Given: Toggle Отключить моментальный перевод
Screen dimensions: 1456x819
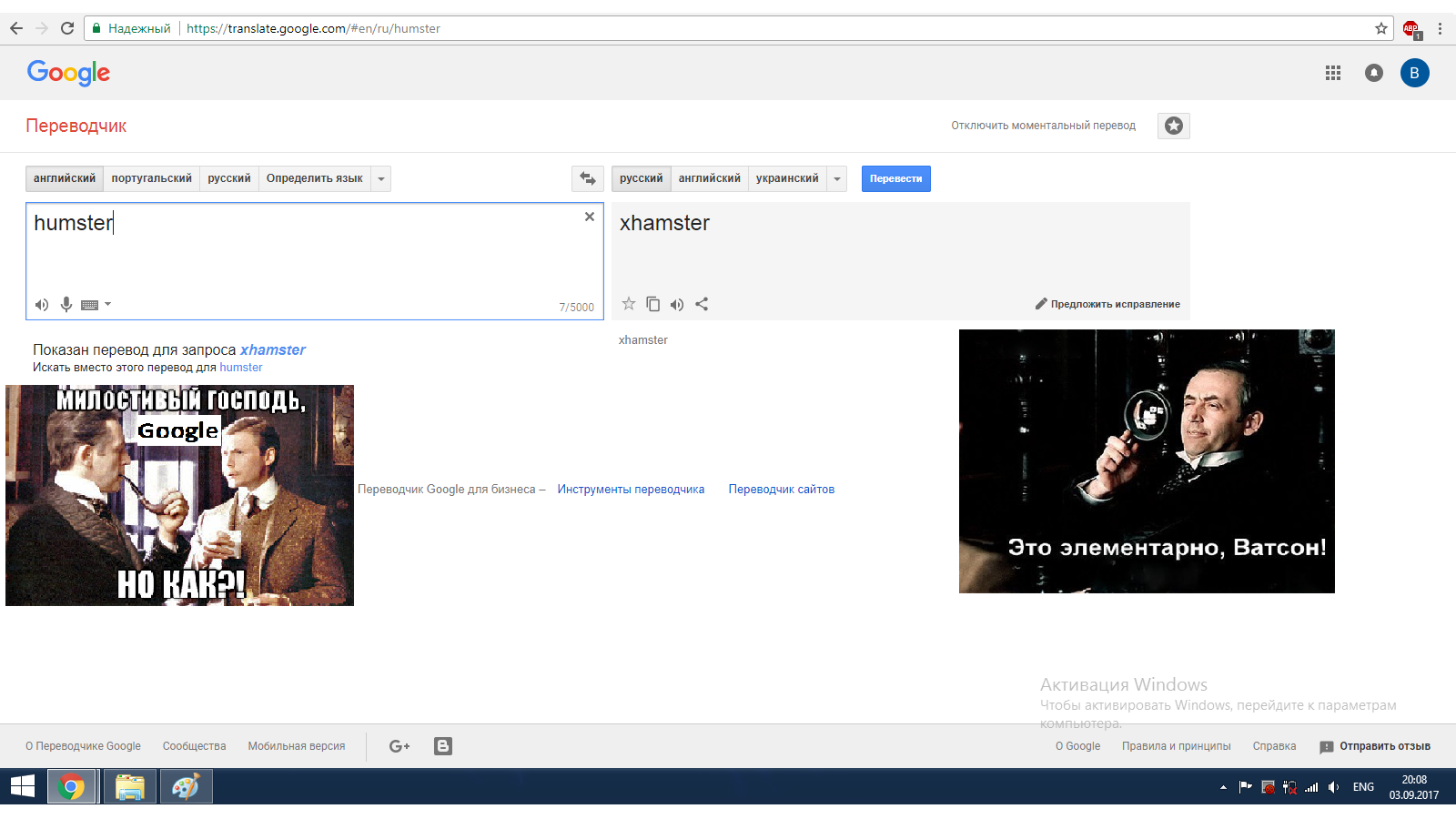Looking at the screenshot, I should (1044, 126).
